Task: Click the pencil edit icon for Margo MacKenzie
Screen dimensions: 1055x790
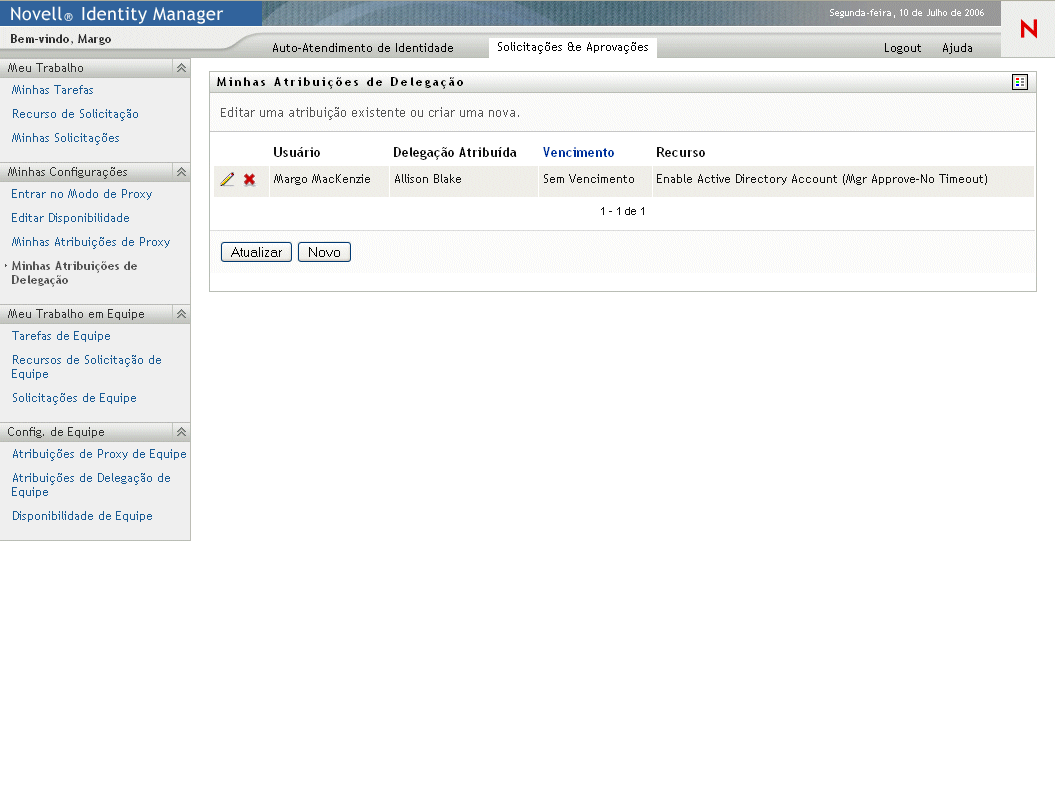Action: pos(227,180)
